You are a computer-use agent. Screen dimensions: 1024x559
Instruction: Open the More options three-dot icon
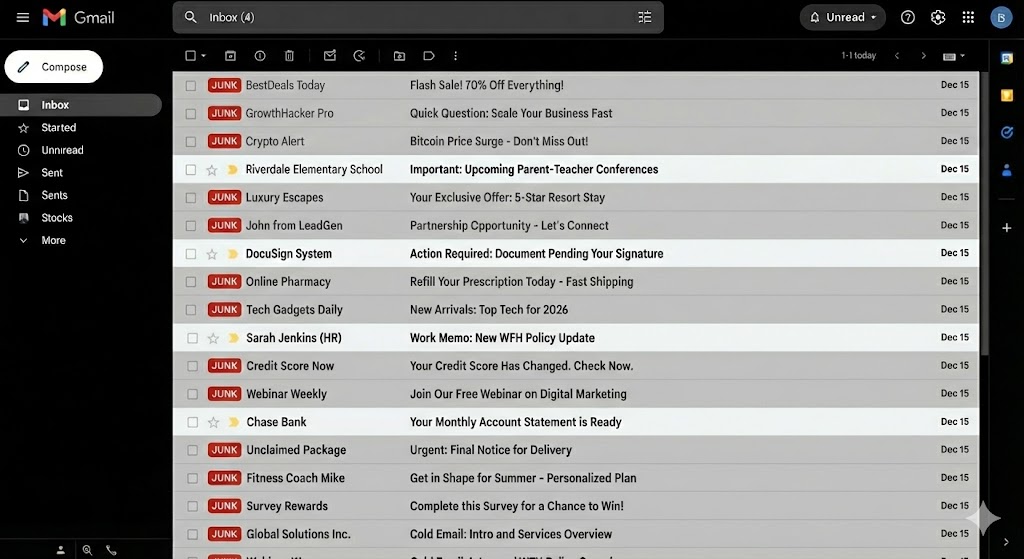tap(455, 56)
